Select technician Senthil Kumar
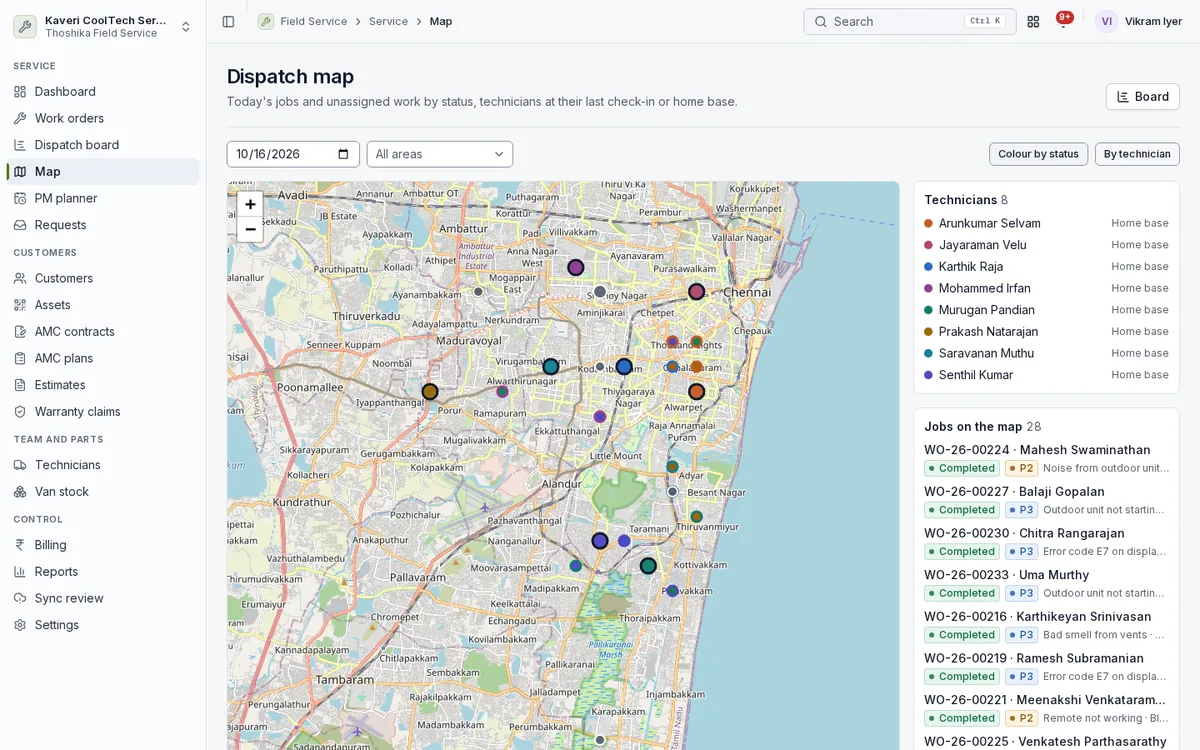This screenshot has width=1200, height=750. (1046, 375)
